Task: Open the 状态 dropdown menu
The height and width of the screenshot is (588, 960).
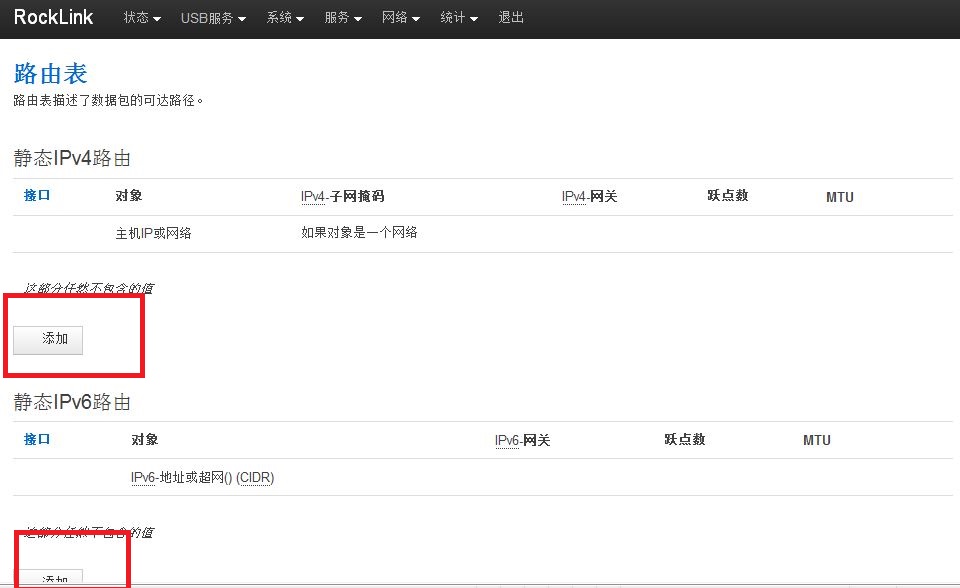Action: pos(142,18)
